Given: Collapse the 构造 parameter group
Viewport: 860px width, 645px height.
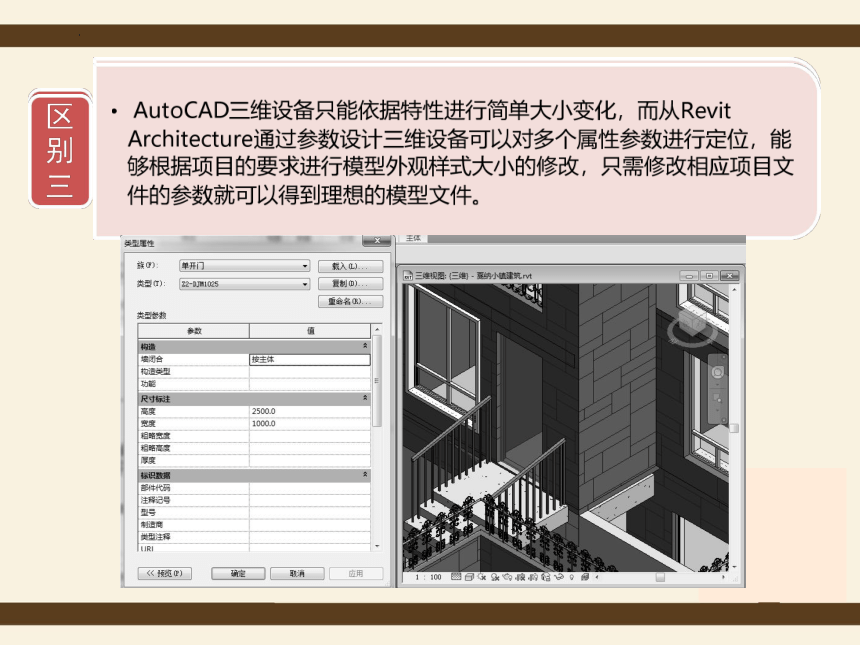Looking at the screenshot, I should [x=365, y=346].
